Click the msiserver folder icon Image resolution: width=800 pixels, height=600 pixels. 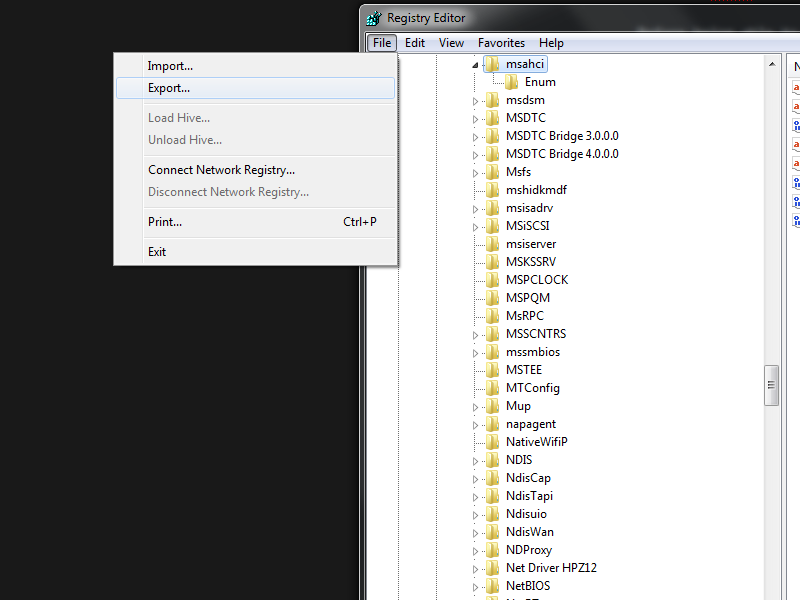pyautogui.click(x=492, y=244)
